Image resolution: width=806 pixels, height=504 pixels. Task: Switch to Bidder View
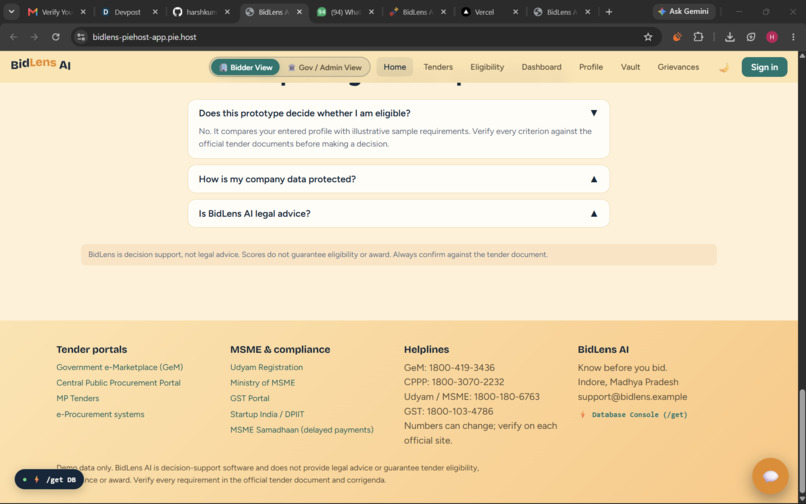tap(246, 67)
